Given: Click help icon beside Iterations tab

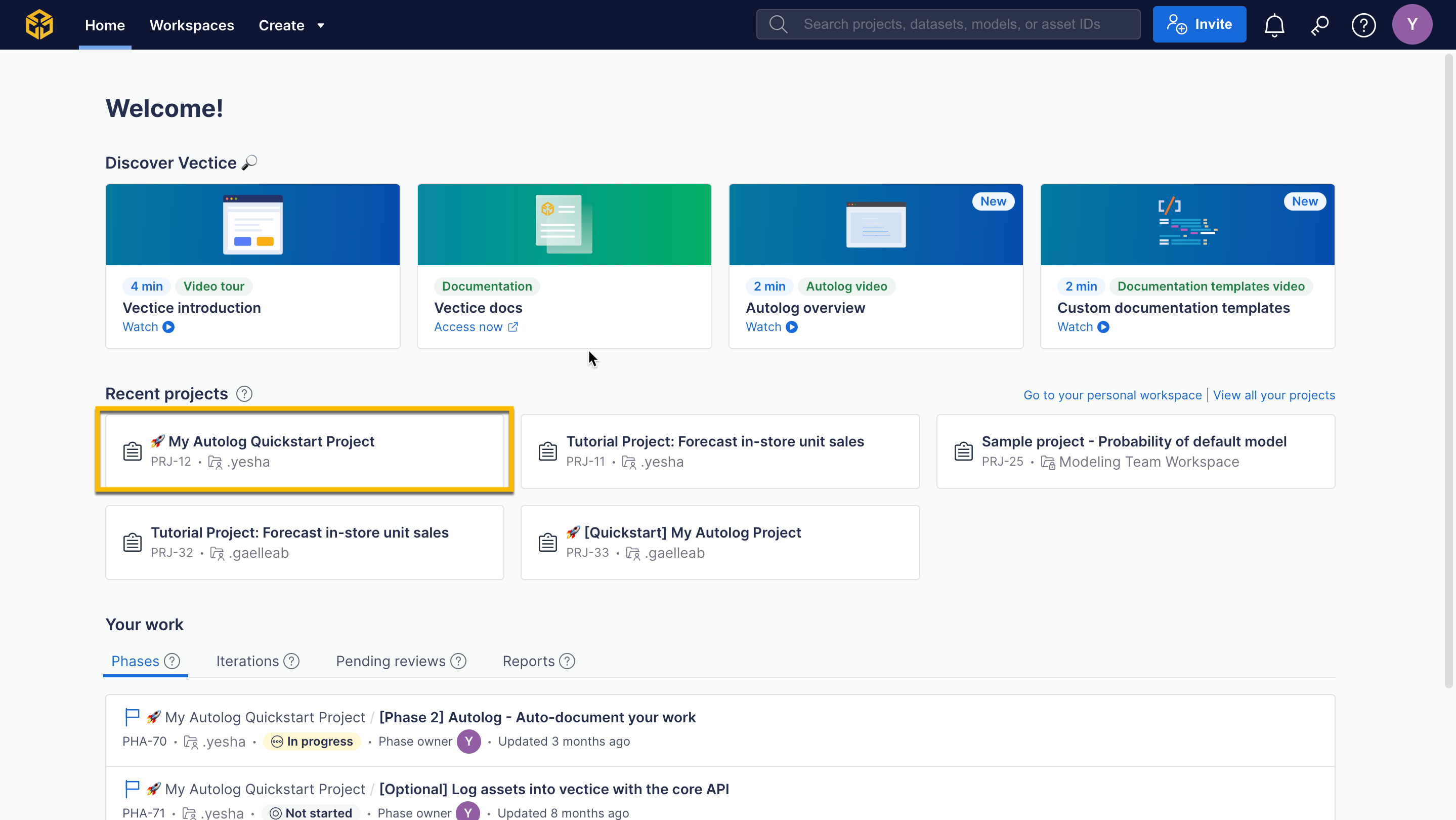Looking at the screenshot, I should click(291, 661).
